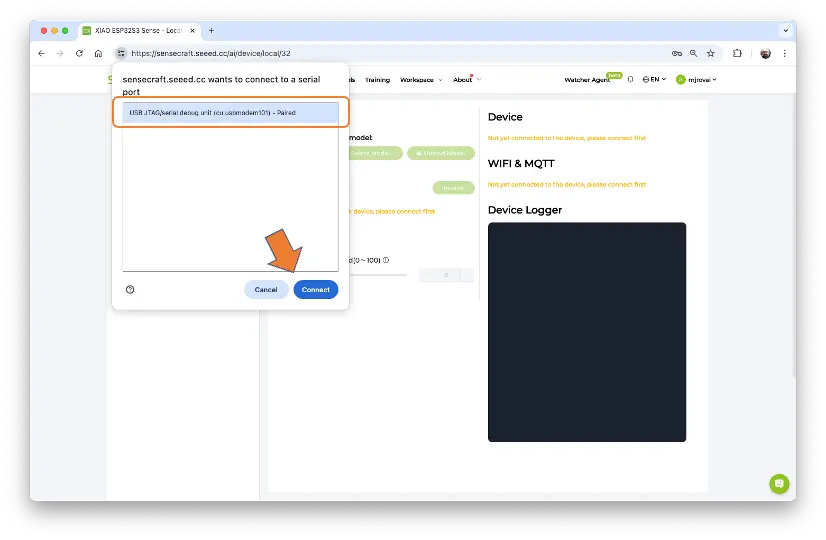The width and height of the screenshot is (826, 540).
Task: Open a new browser tab
Action: coord(211,30)
